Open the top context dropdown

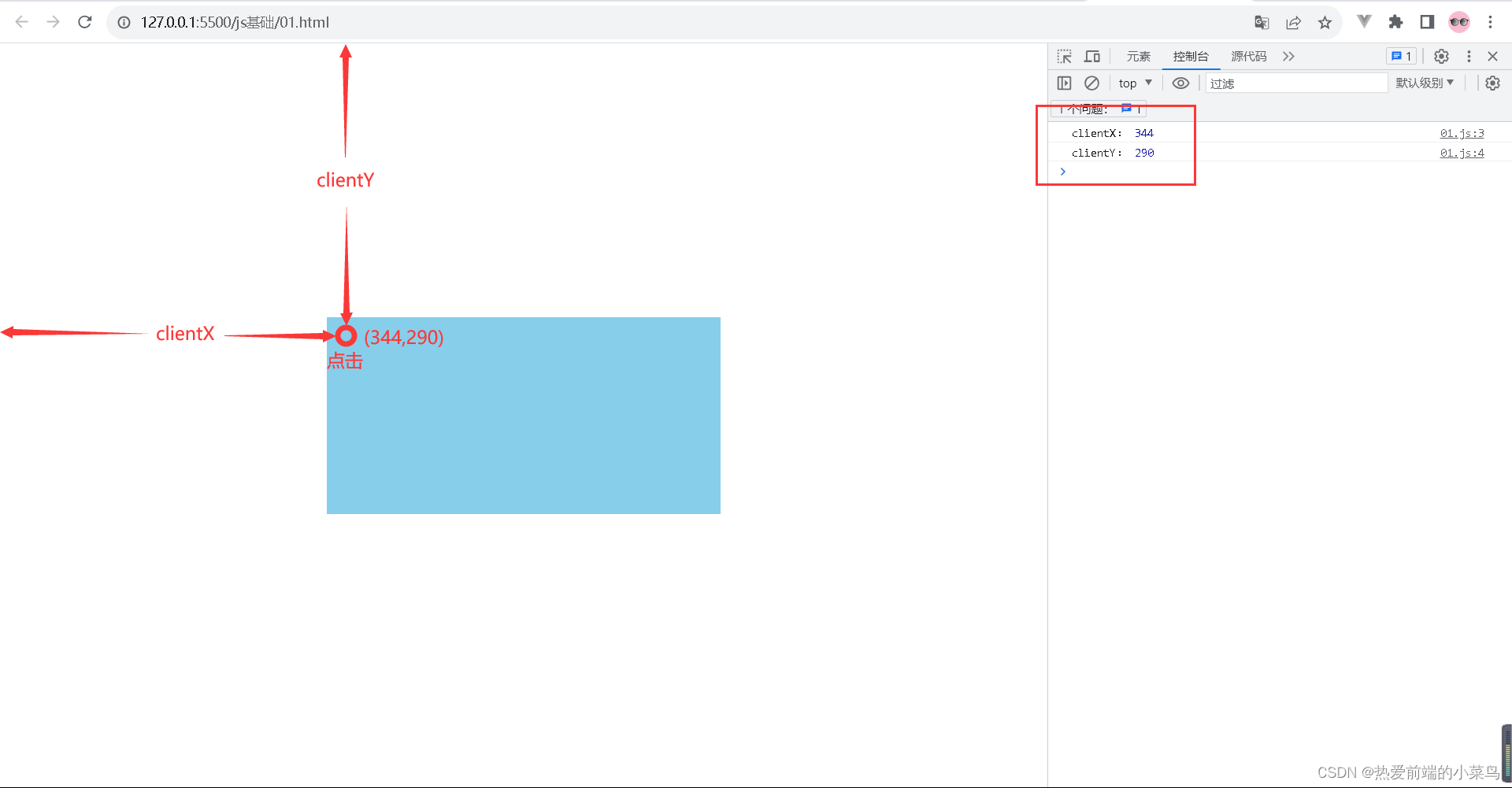(x=1135, y=83)
